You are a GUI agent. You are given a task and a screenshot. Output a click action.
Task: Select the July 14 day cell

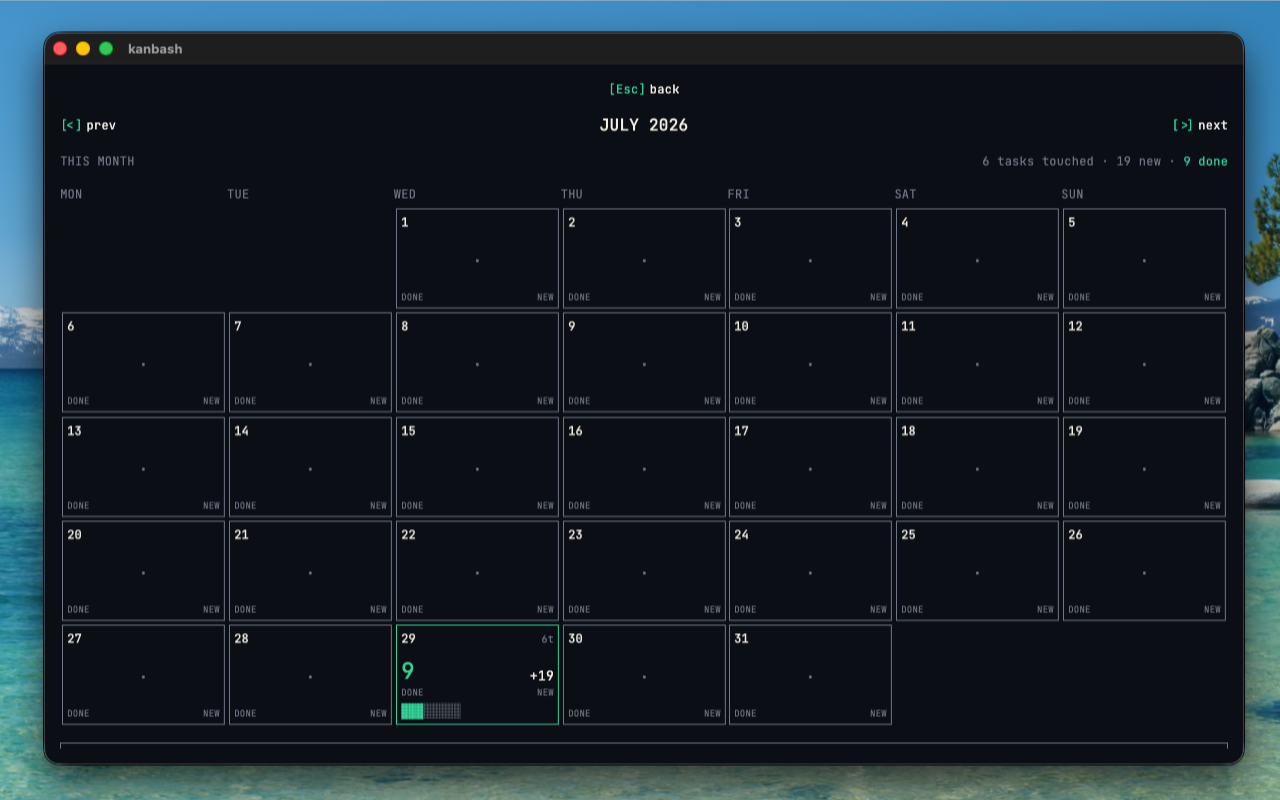[x=310, y=467]
